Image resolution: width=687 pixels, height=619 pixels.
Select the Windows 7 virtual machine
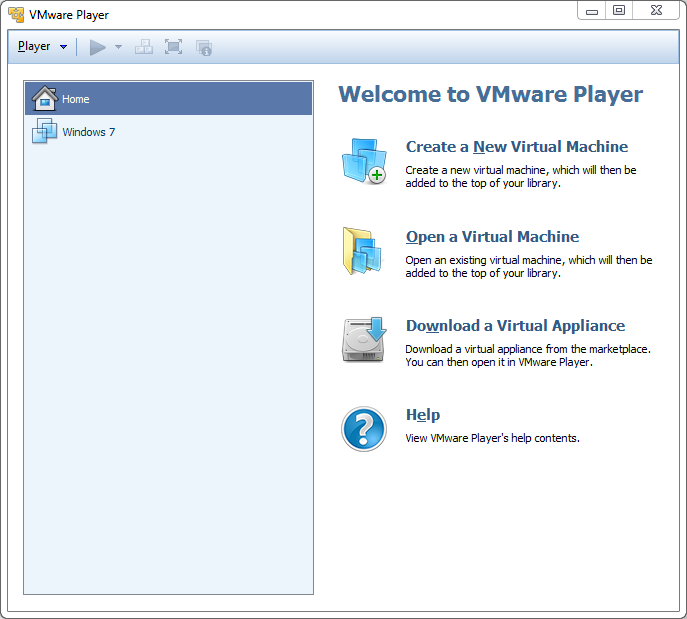click(88, 132)
